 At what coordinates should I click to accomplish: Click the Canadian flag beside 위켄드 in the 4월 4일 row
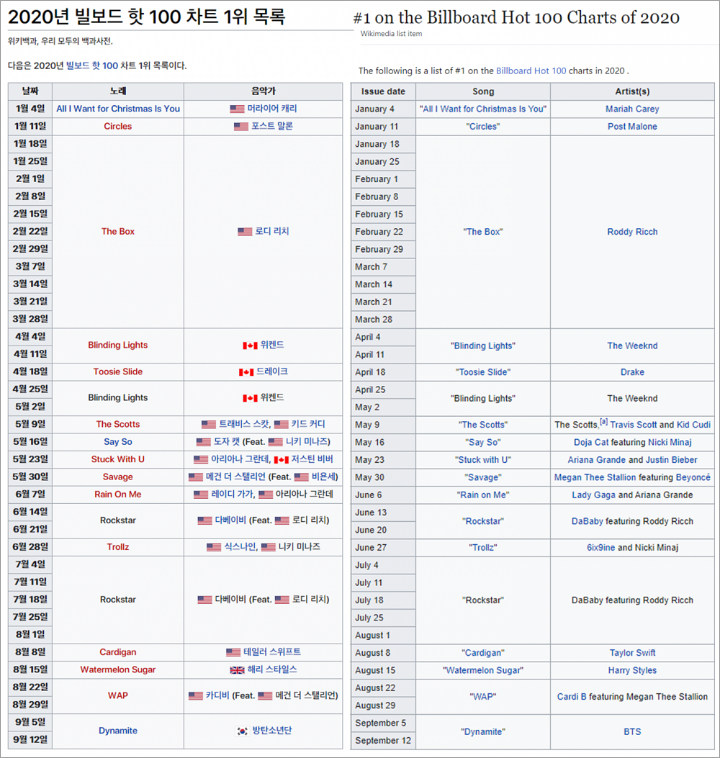click(250, 345)
